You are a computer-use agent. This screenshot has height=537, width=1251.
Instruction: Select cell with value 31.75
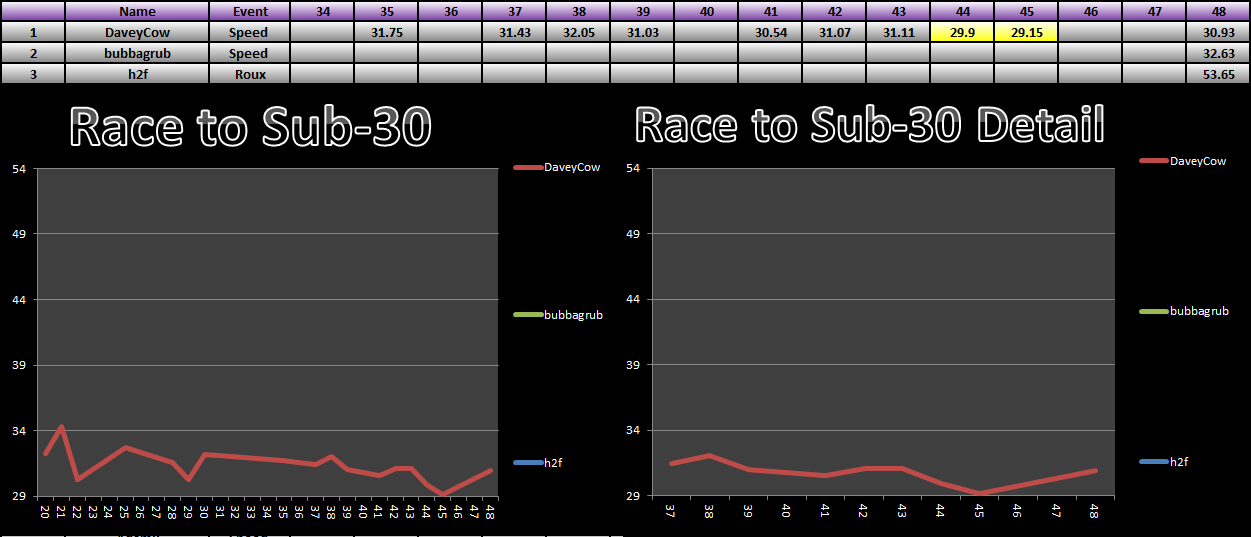tap(387, 32)
